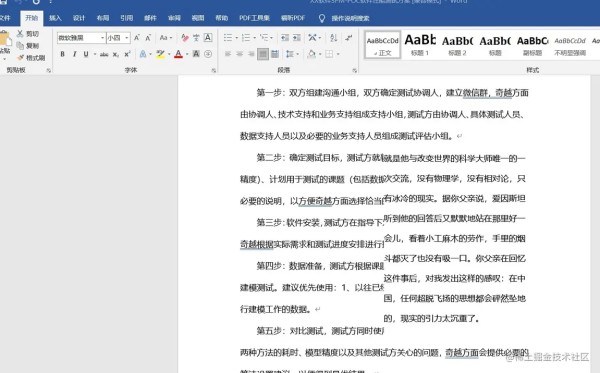Align text left
Image resolution: width=600 pixels, height=373 pixels.
pyautogui.click(x=228, y=54)
